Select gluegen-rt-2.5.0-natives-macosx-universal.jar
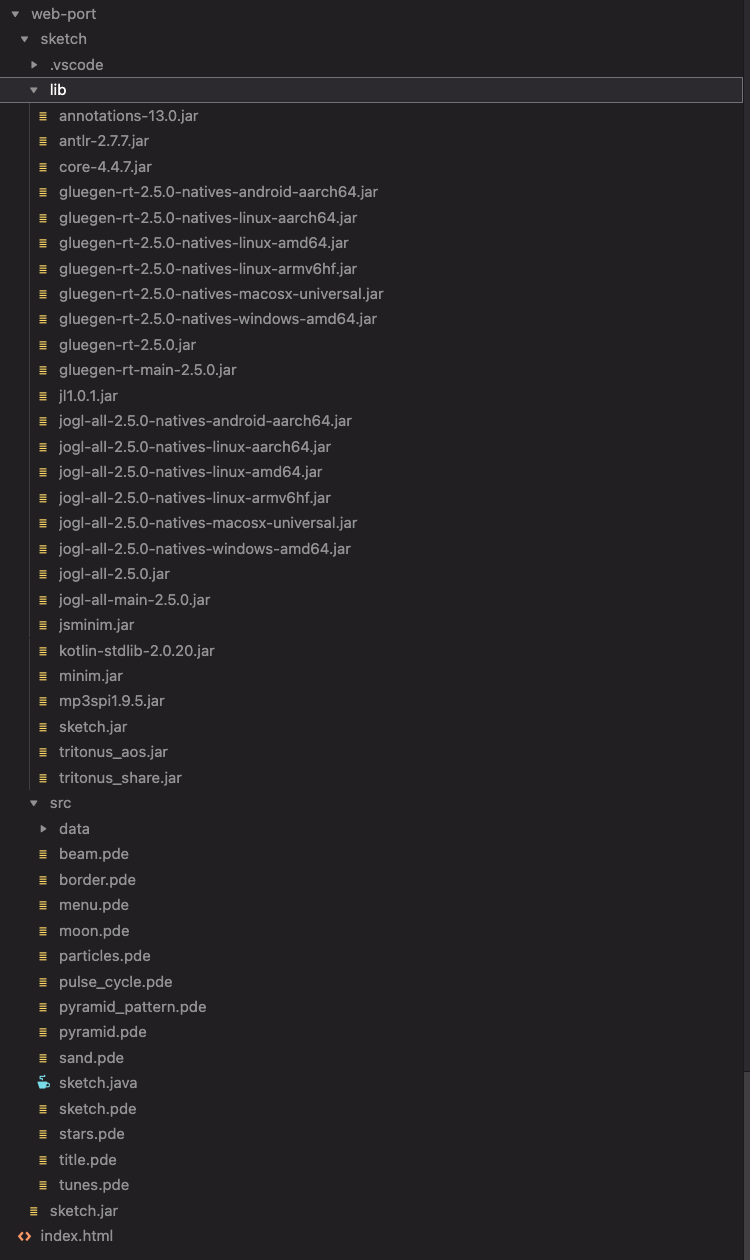 (x=221, y=294)
